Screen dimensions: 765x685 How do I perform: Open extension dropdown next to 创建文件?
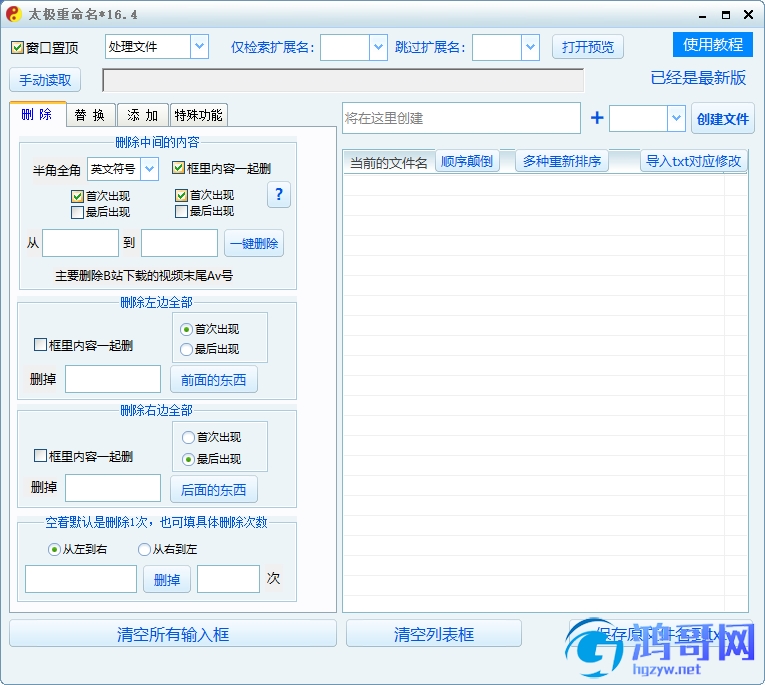(x=676, y=118)
